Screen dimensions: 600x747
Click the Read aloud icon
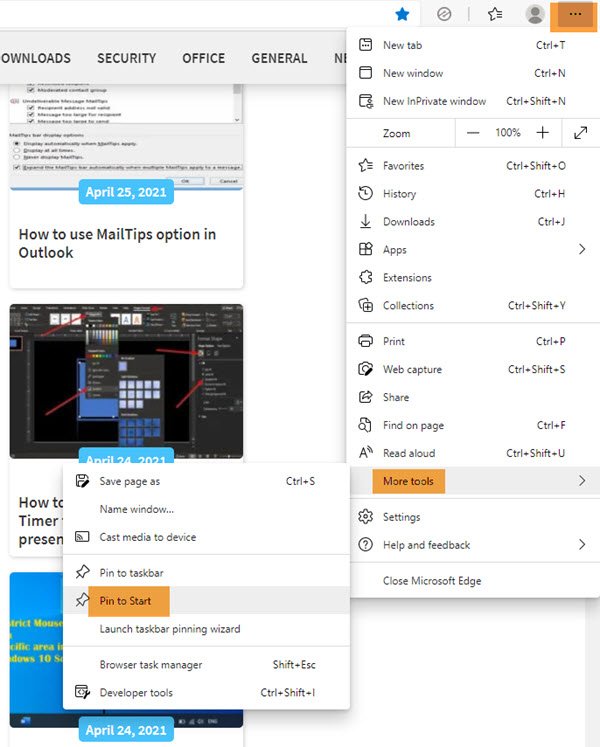pos(366,453)
